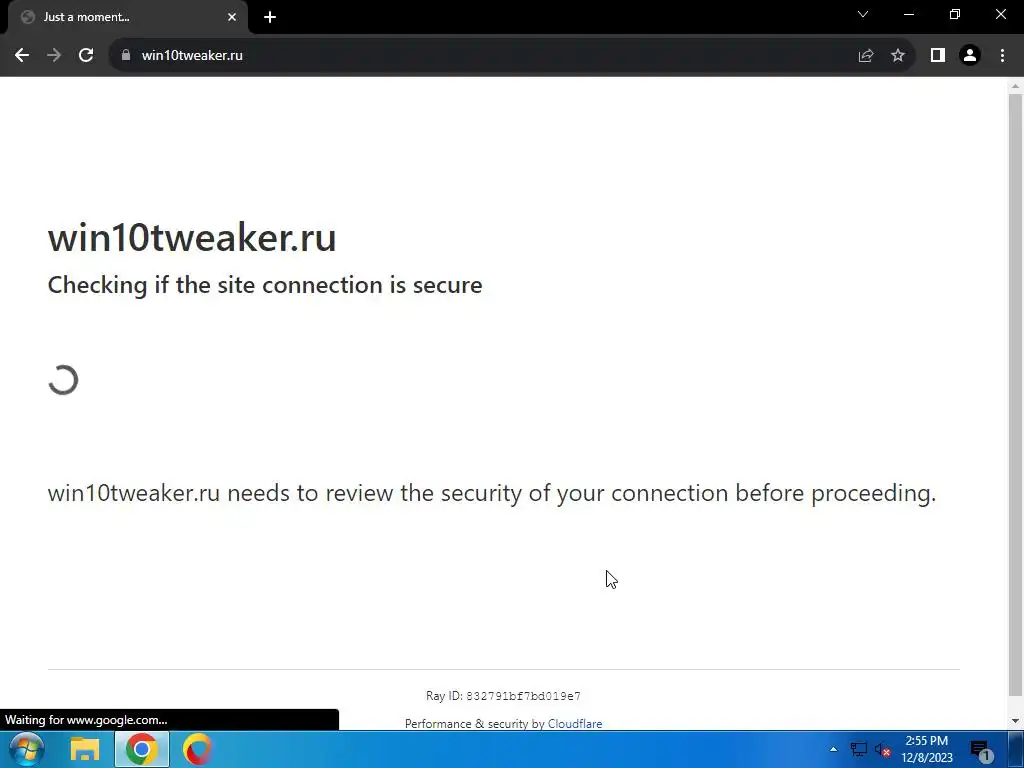1024x768 pixels.
Task: Minimize the Chrome window
Action: (x=909, y=14)
